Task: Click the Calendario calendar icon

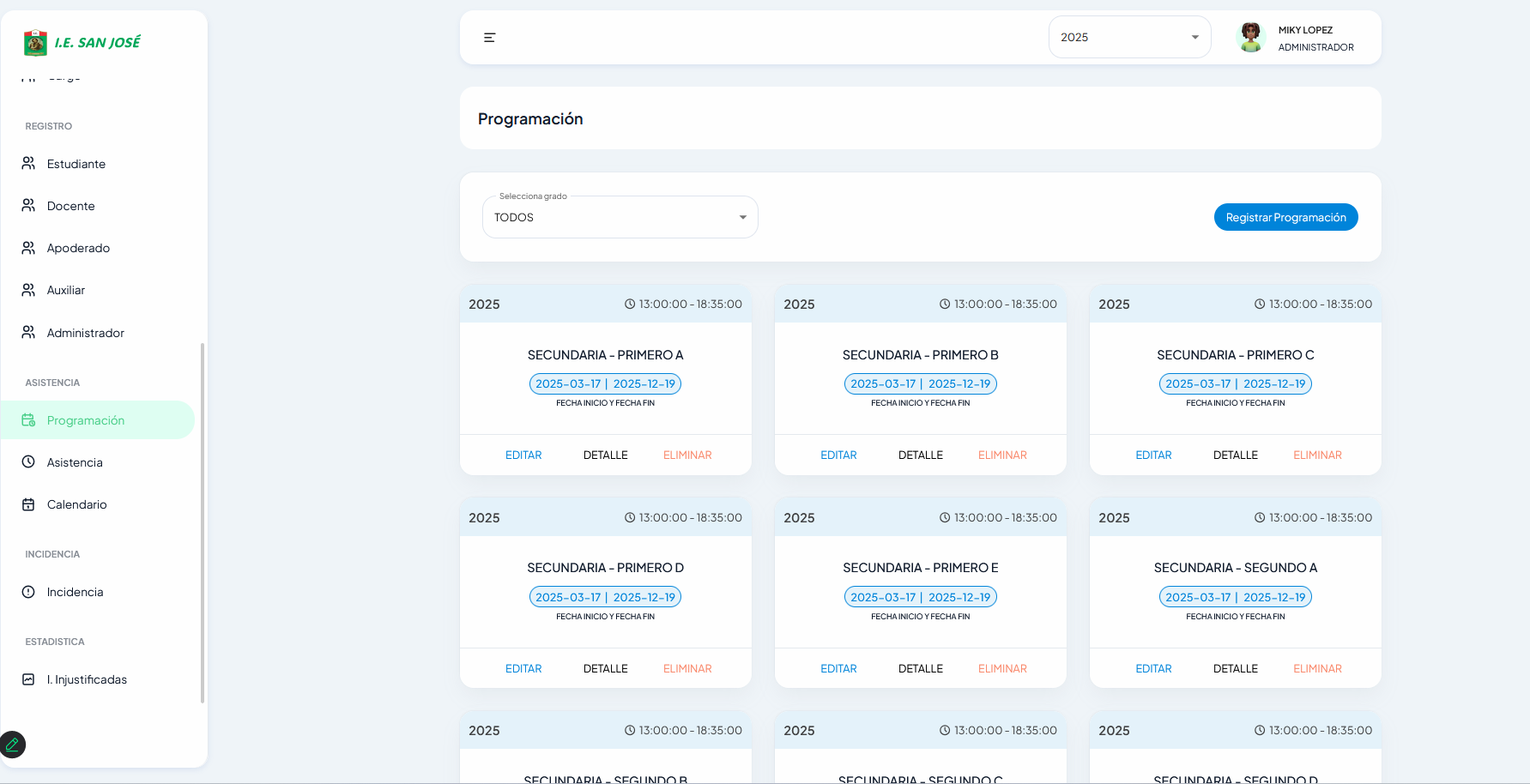Action: tap(28, 504)
